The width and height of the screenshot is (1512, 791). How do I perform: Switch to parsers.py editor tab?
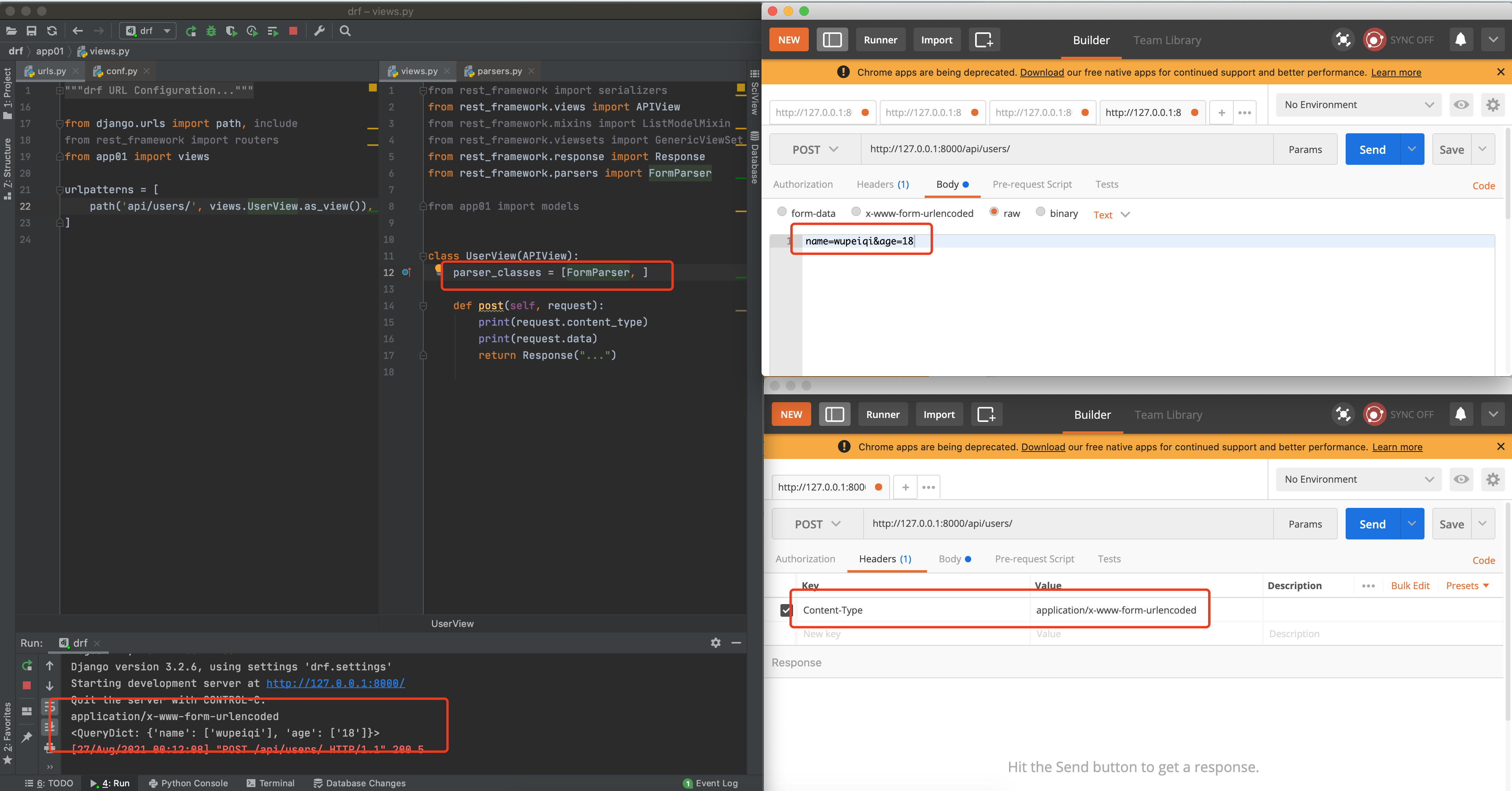click(499, 71)
